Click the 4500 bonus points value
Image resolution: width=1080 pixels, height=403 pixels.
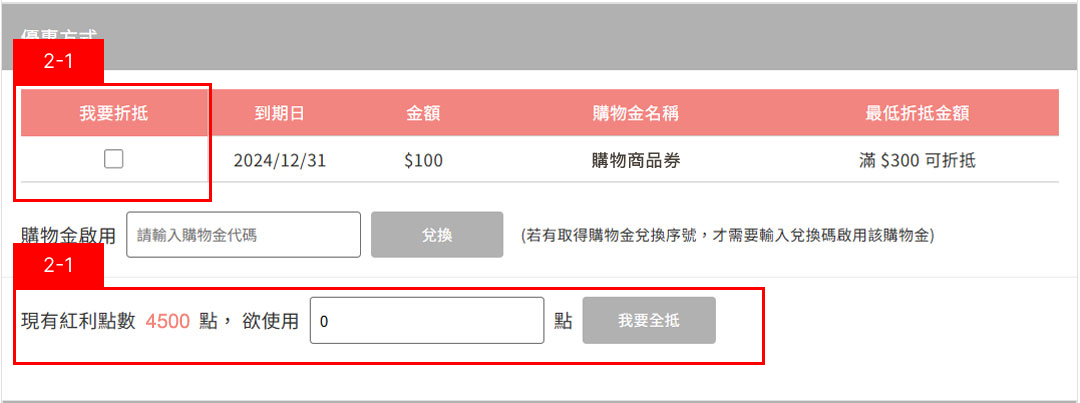[x=167, y=322]
